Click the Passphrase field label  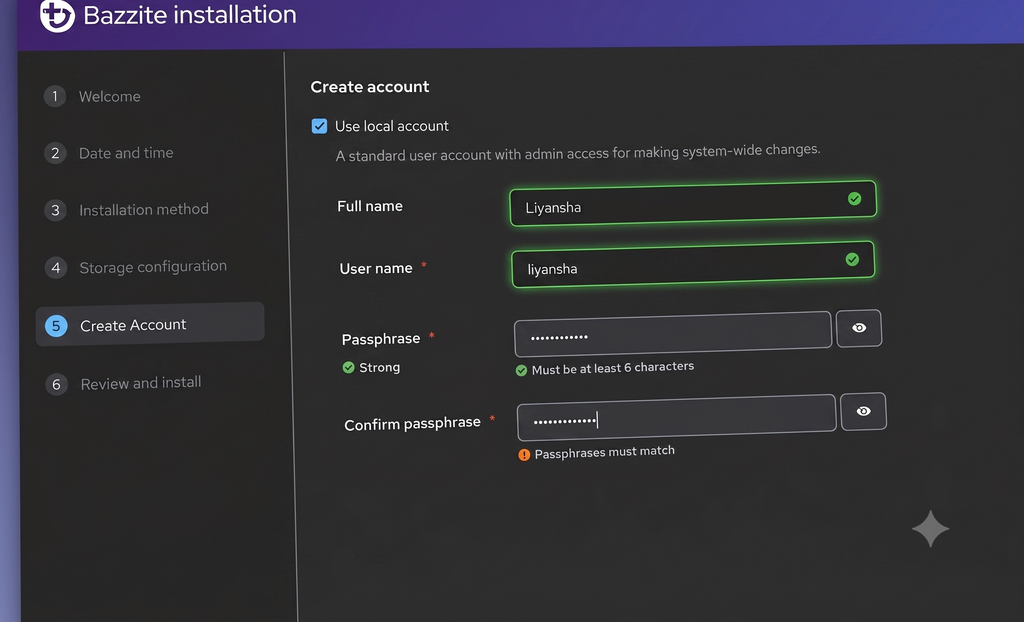[381, 339]
